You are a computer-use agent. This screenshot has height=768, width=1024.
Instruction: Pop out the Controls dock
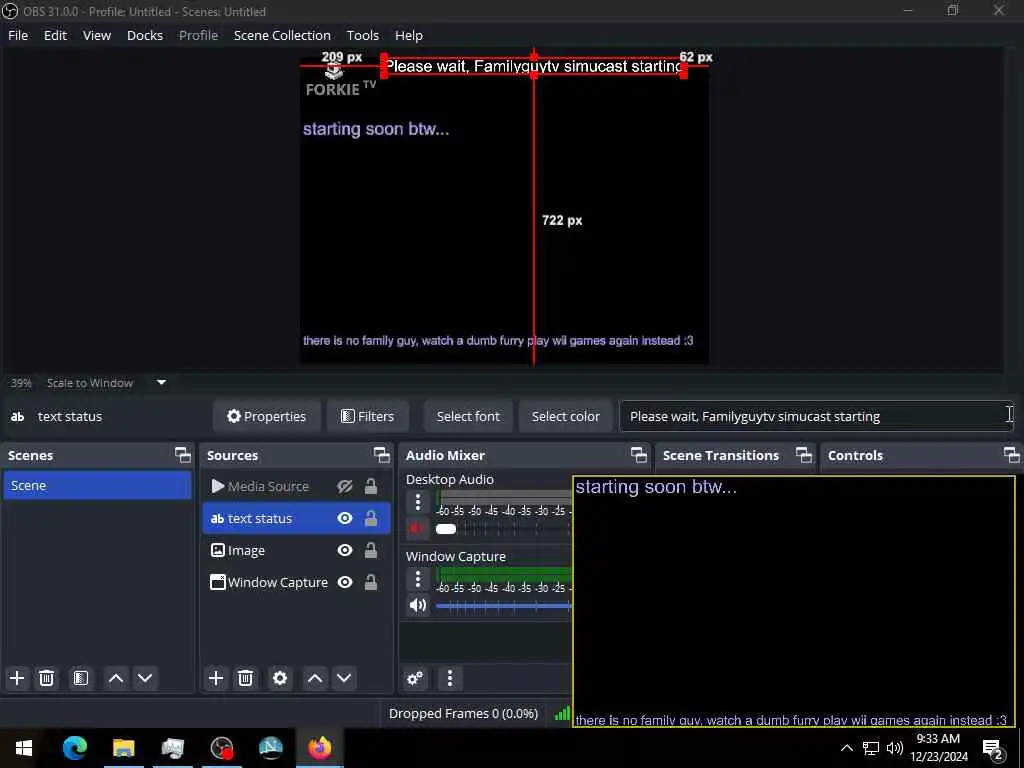[1011, 455]
